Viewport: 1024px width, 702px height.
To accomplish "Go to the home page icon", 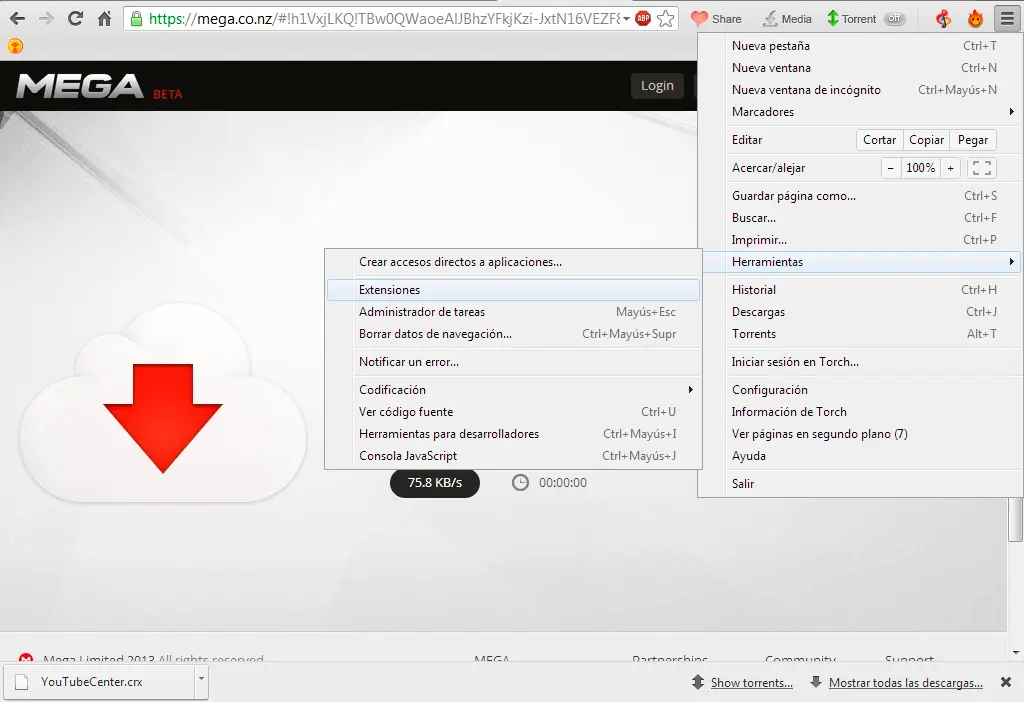I will [104, 19].
